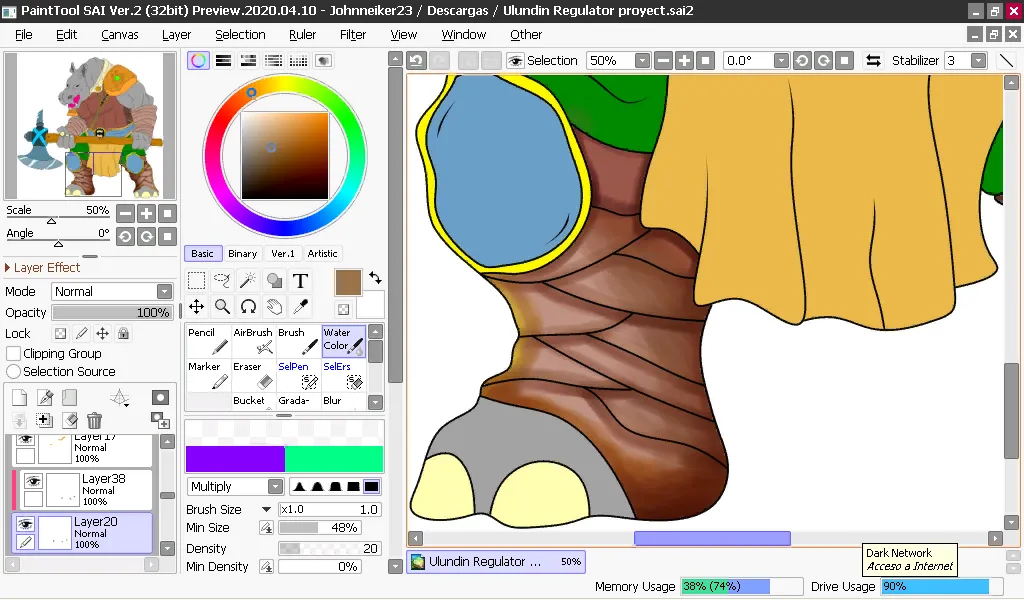This screenshot has height=600, width=1024.
Task: Select the Eyedropper color picker tool
Action: point(300,306)
